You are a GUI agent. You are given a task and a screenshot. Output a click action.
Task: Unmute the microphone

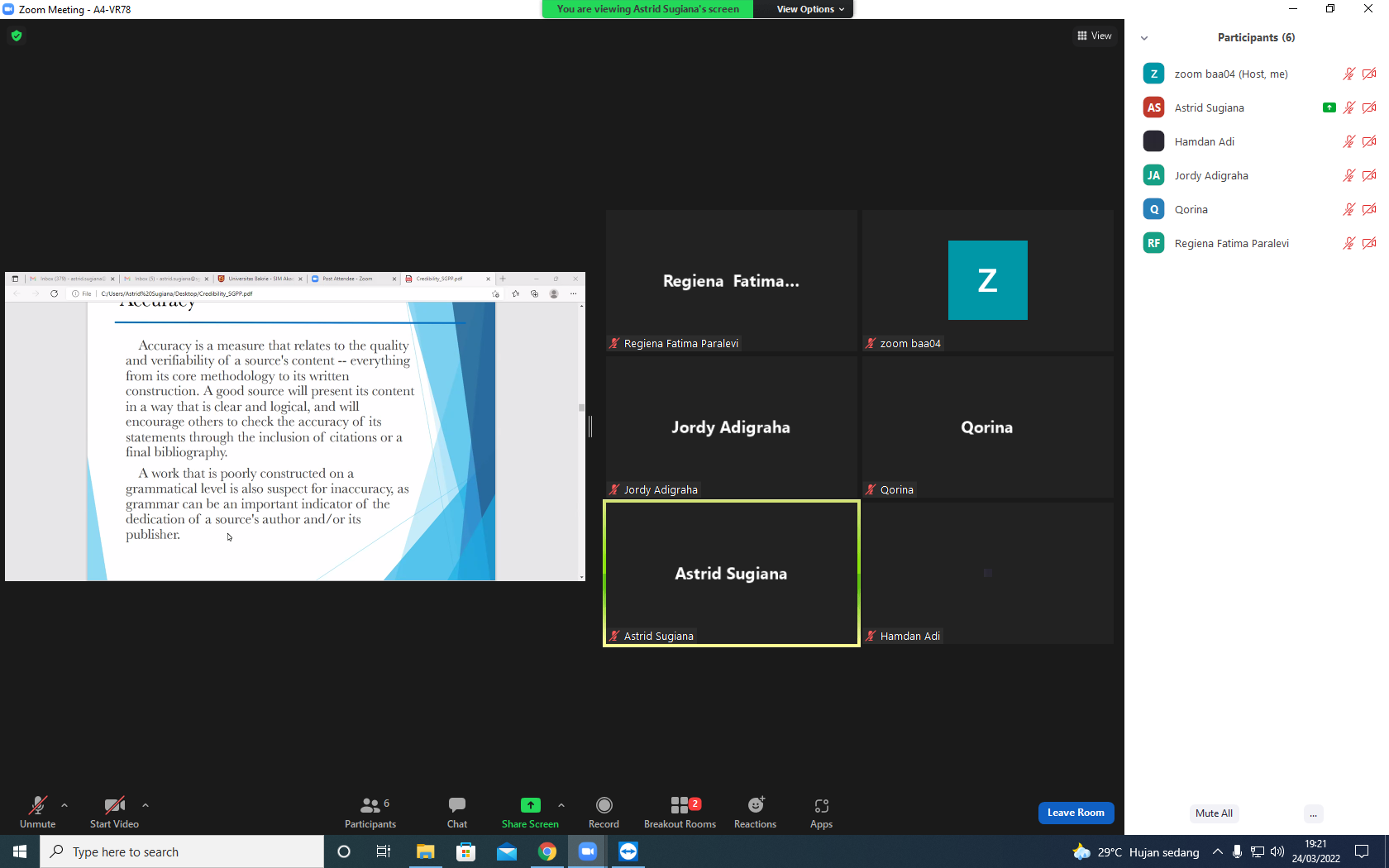tap(38, 813)
